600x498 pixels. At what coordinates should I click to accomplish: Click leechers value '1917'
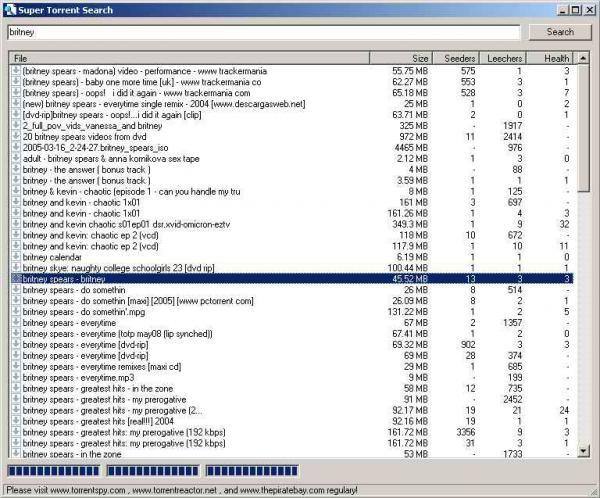click(513, 126)
